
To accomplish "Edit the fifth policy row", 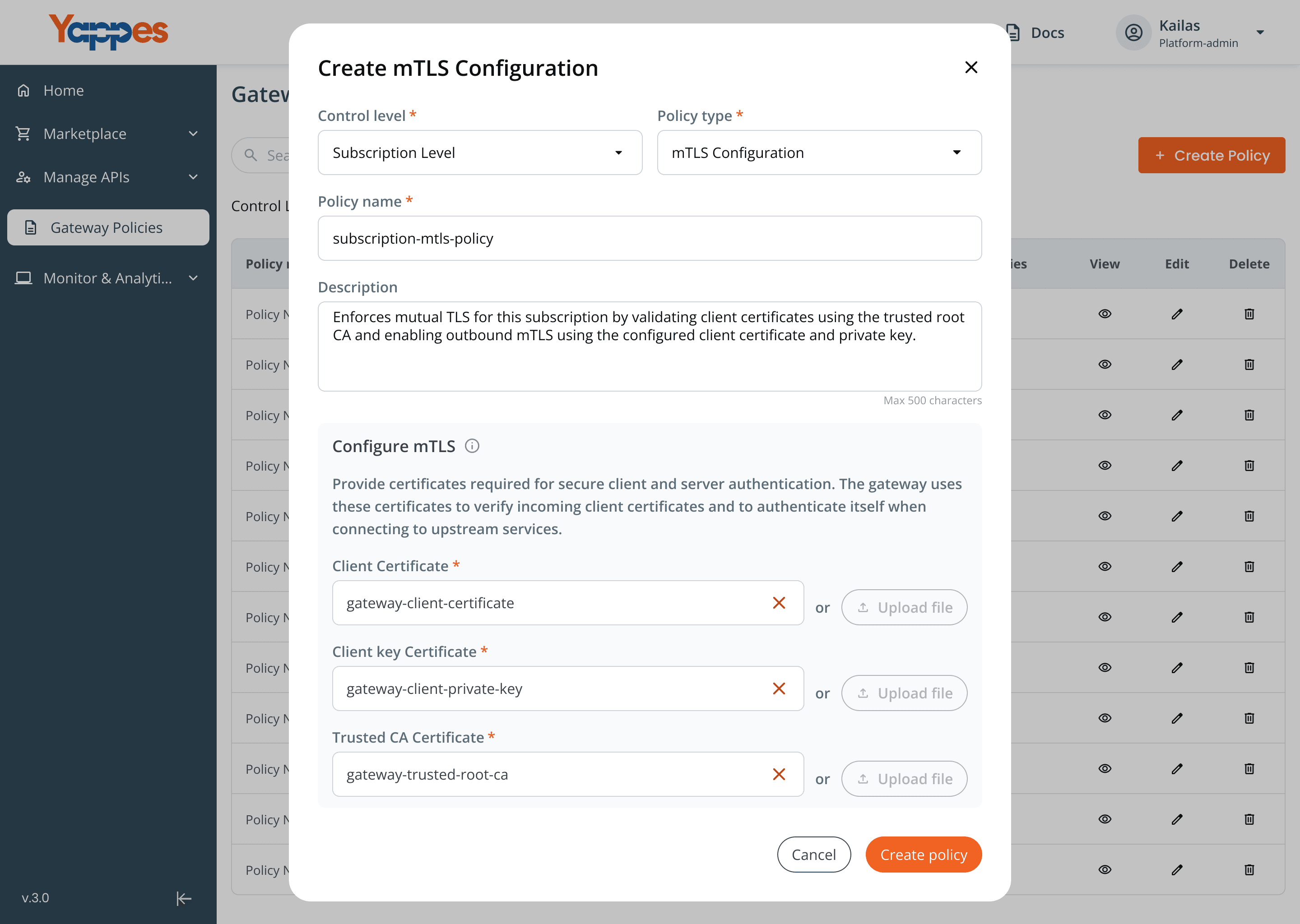I will point(1177,516).
